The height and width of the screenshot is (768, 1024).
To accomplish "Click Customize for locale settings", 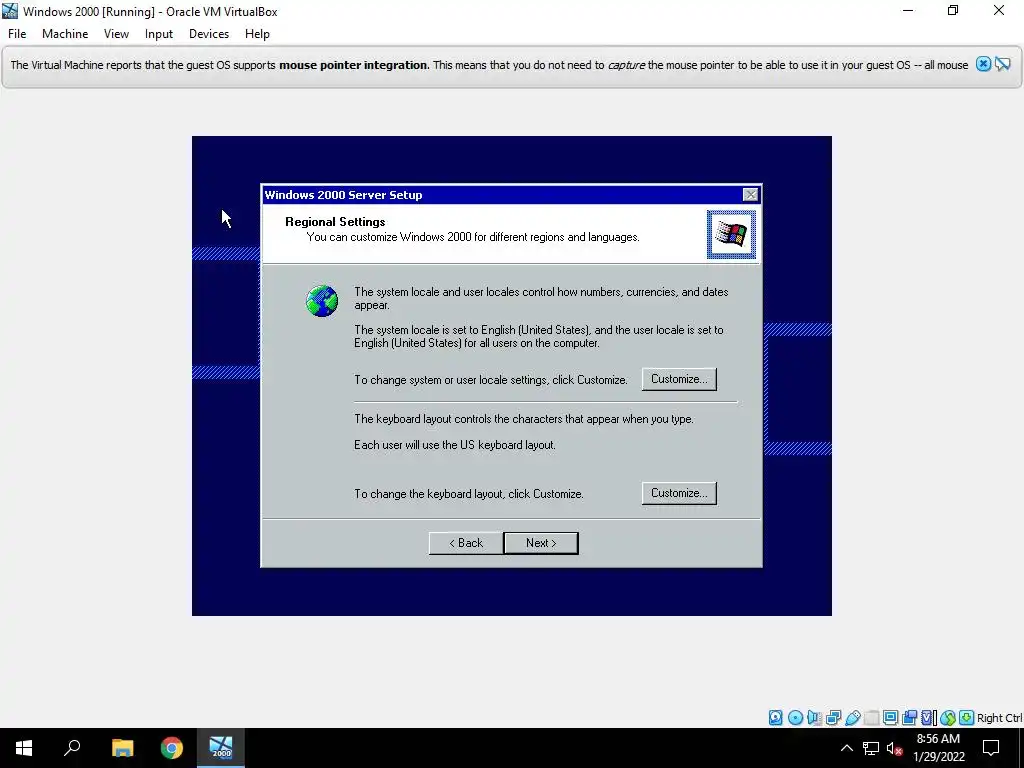I will coord(679,379).
